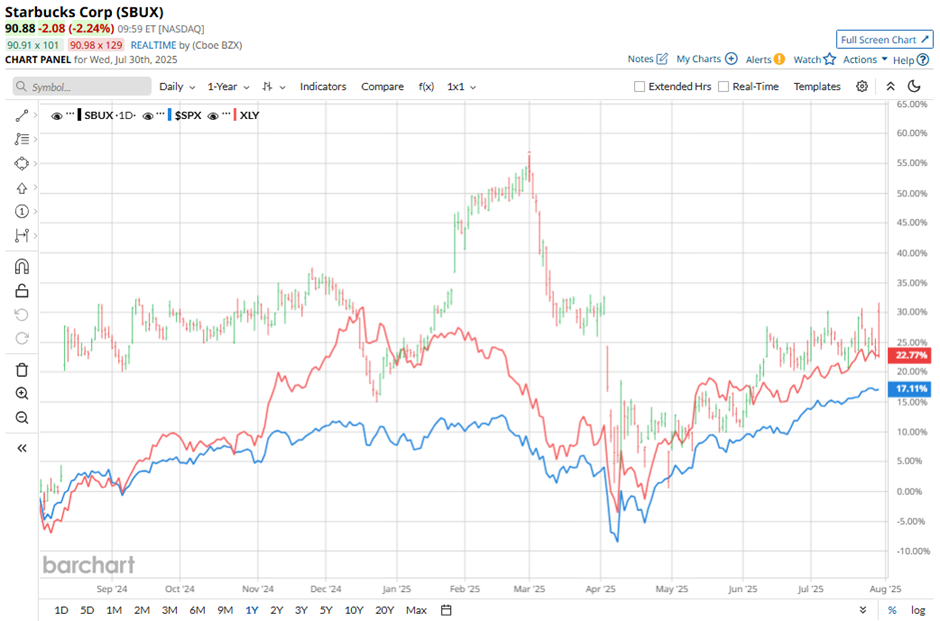The width and height of the screenshot is (940, 621).
Task: Tick the Real-Time checkbox
Action: [724, 86]
